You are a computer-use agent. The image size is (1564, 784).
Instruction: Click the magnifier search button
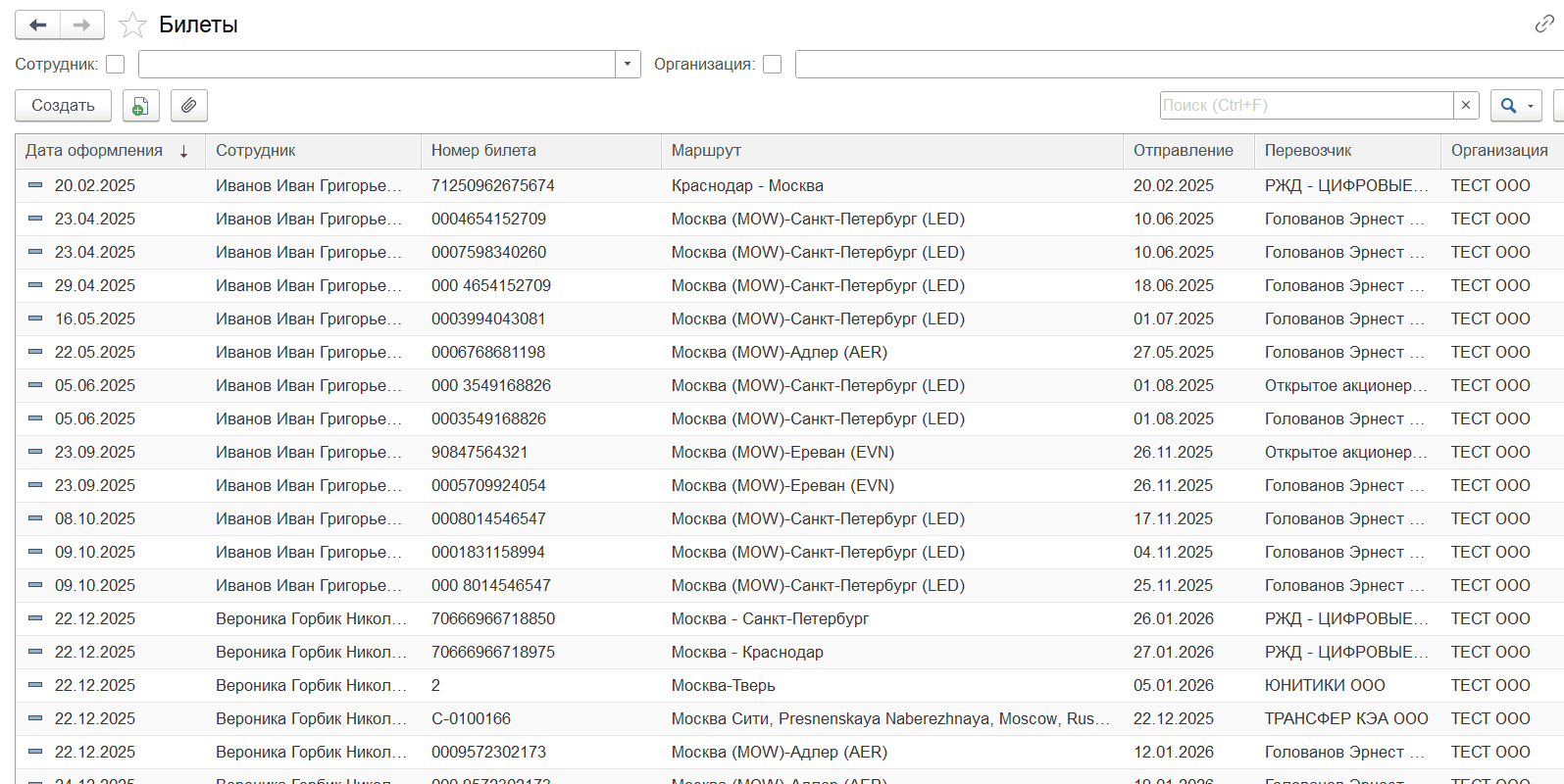1509,106
